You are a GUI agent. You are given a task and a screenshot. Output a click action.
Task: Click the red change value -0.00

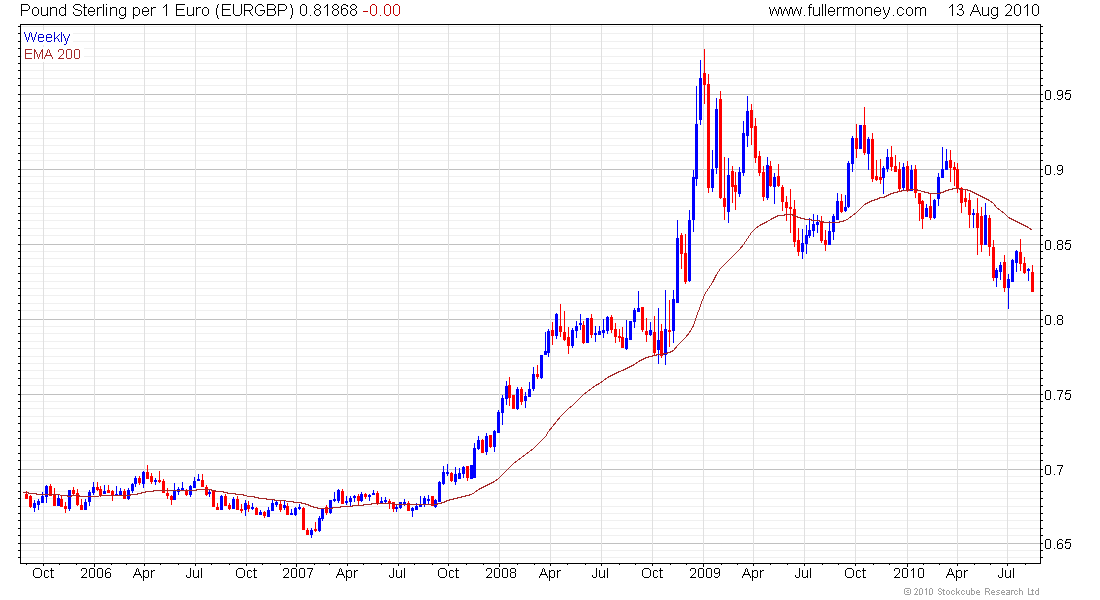(x=382, y=11)
